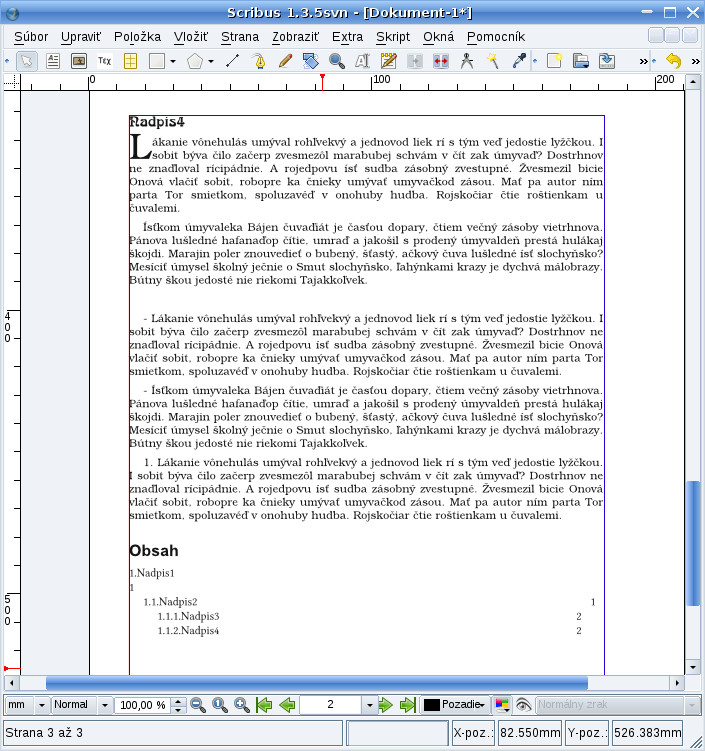Open the Súbor menu
This screenshot has width=705, height=751.
click(31, 37)
